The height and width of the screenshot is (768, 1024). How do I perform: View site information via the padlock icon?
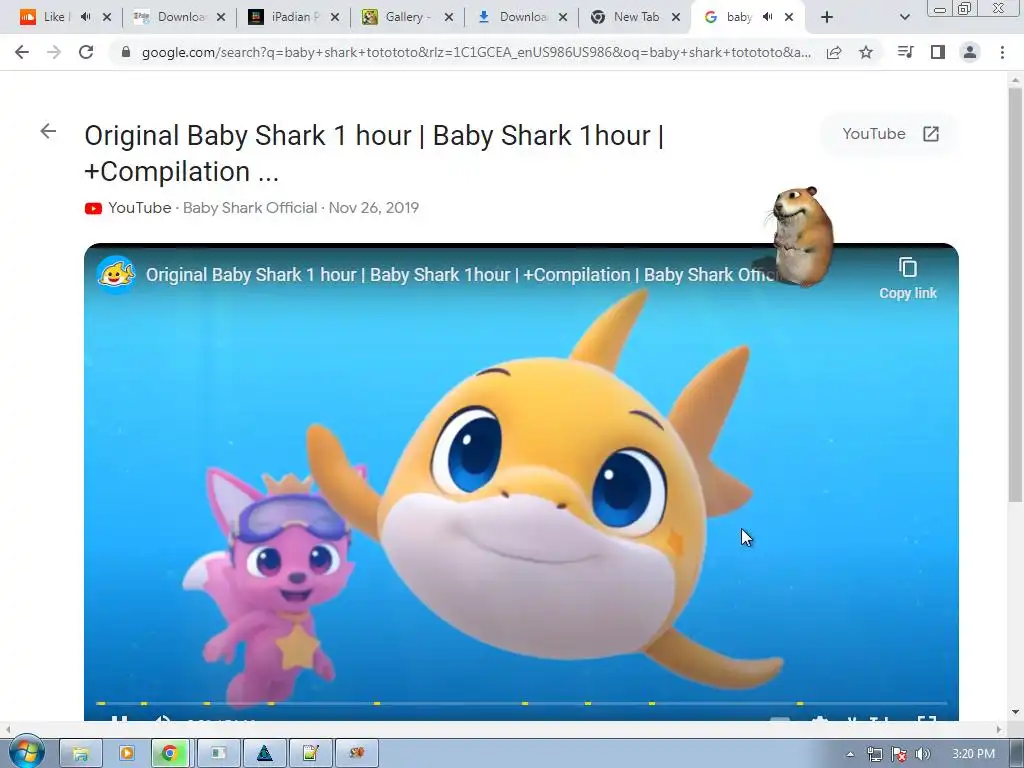[126, 52]
